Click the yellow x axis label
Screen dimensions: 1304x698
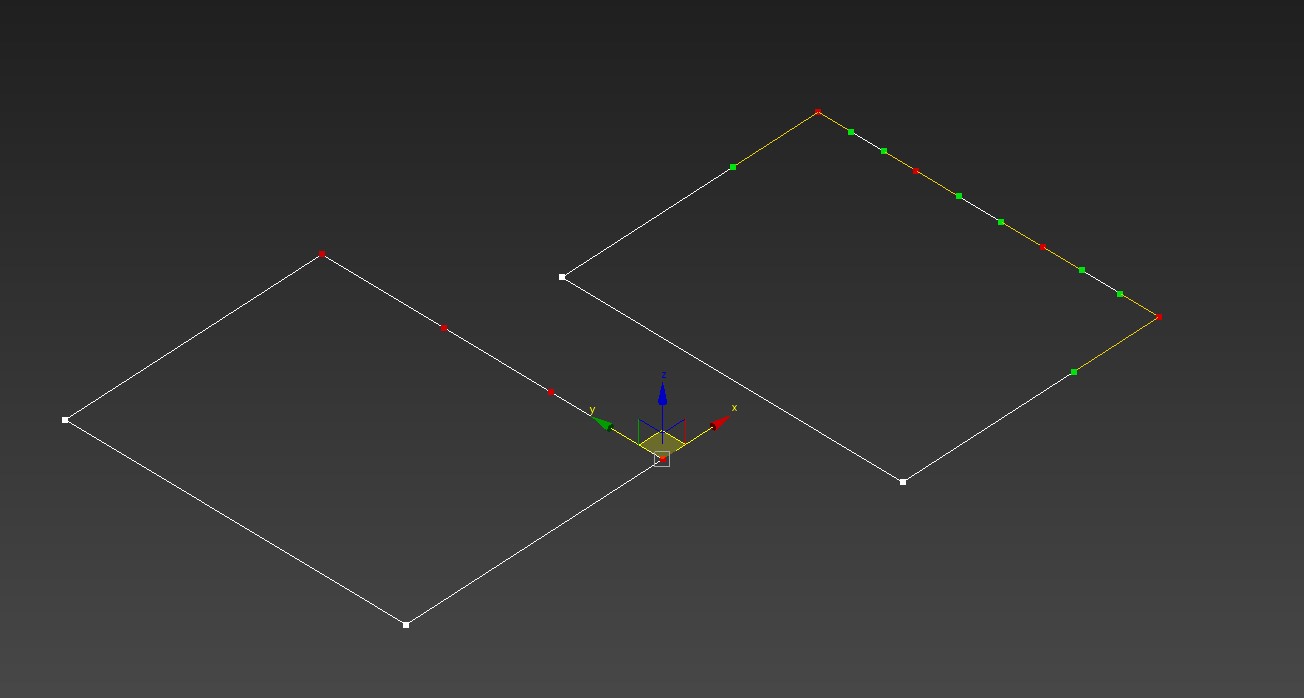(x=734, y=407)
